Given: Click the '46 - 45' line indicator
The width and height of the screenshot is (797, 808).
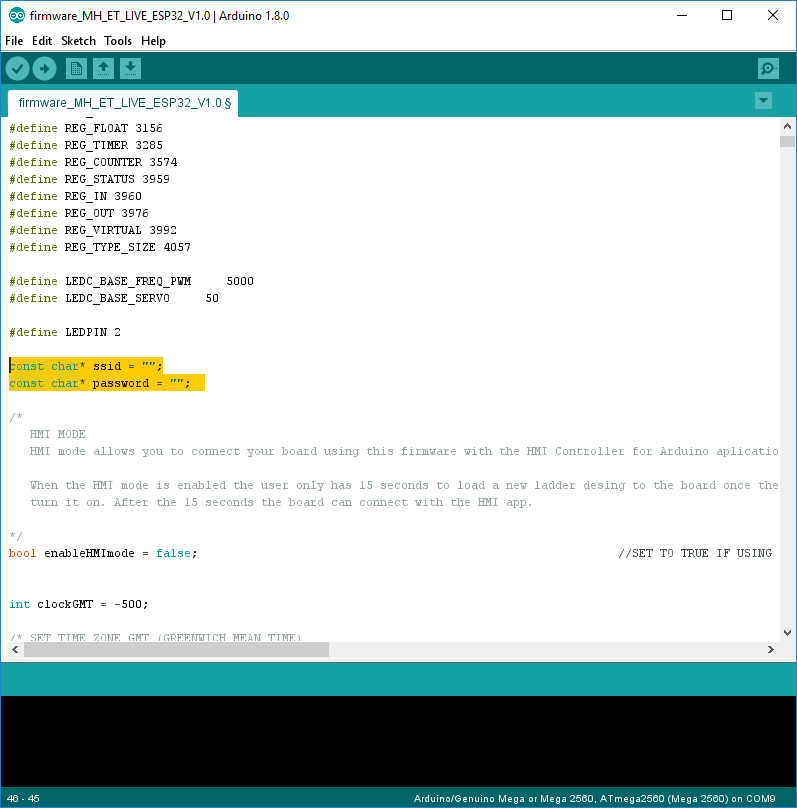Looking at the screenshot, I should tap(23, 798).
